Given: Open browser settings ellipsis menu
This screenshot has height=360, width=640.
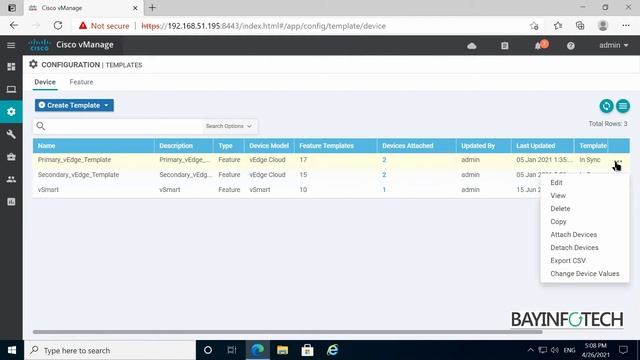Looking at the screenshot, I should pos(626,26).
